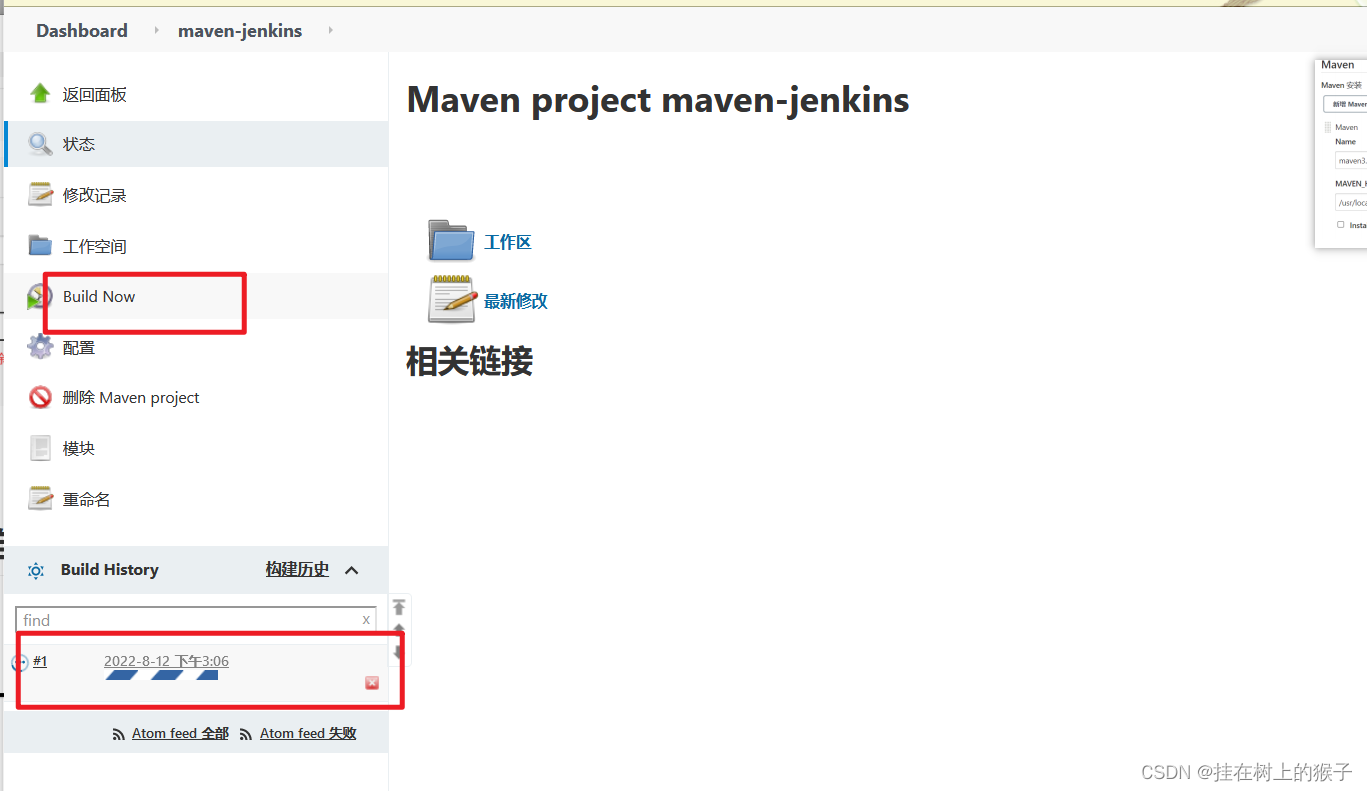
Task: Click the document Modules icon beside 模块
Action: click(x=40, y=448)
